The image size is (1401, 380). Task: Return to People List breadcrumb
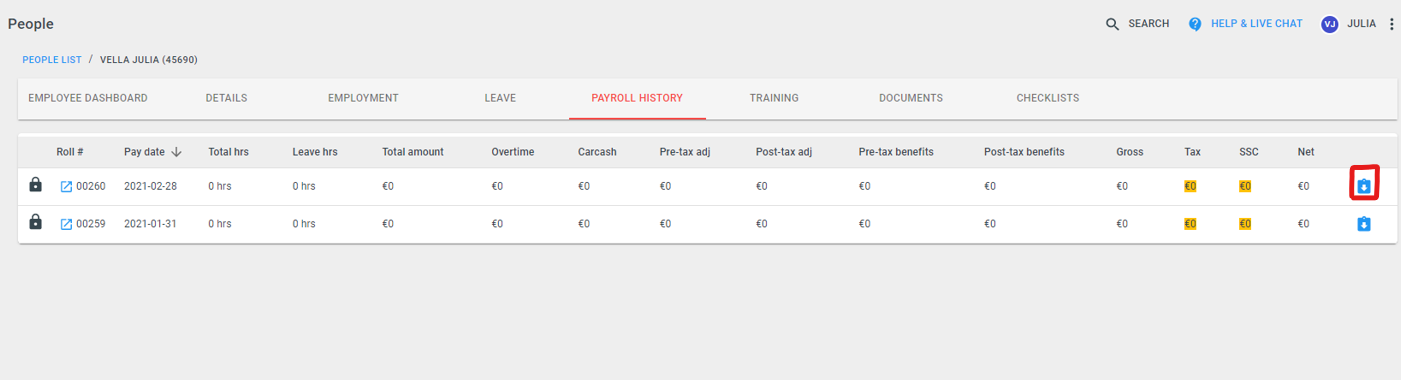click(52, 60)
